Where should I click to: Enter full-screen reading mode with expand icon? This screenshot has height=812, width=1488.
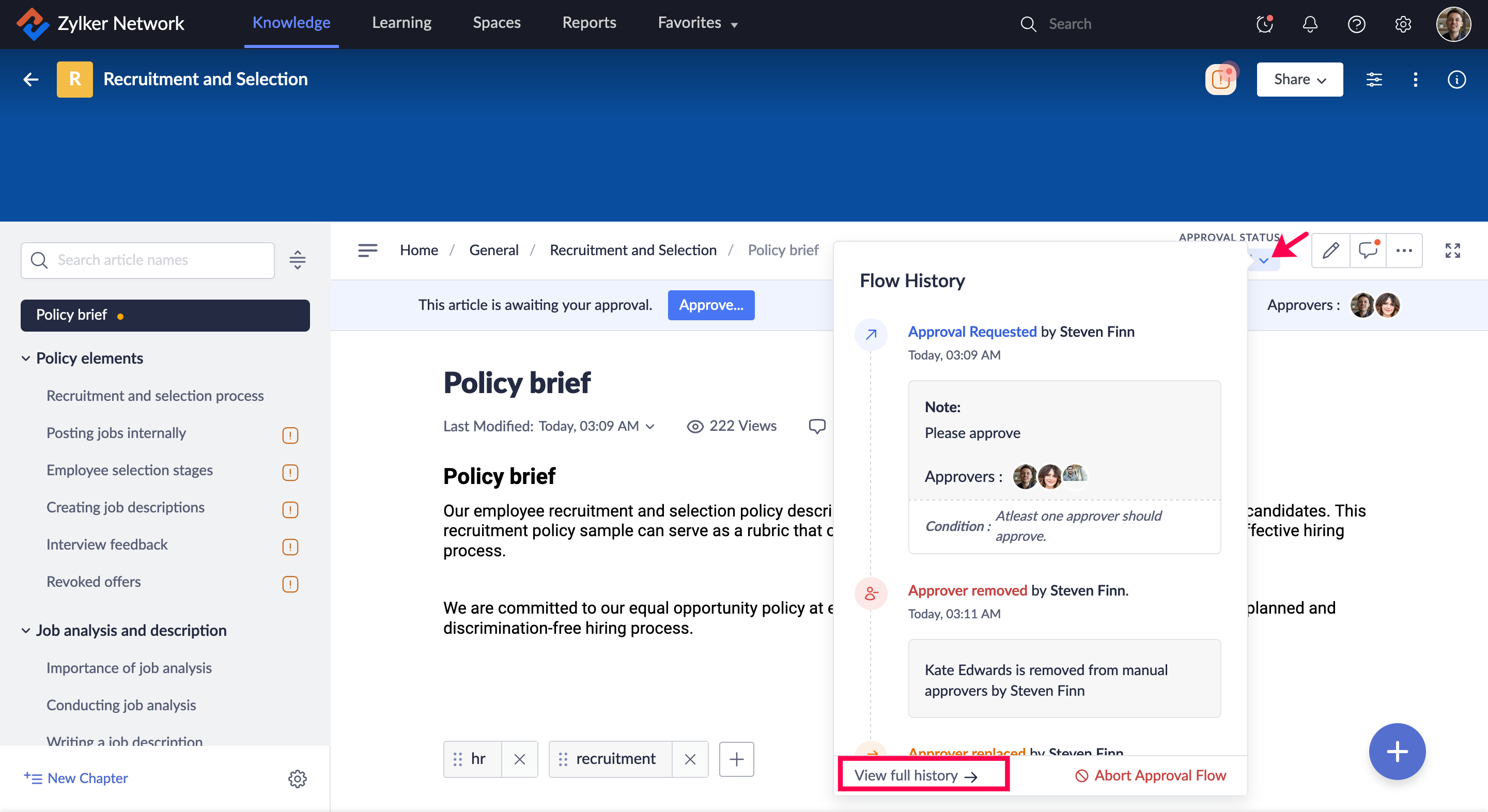pos(1452,250)
